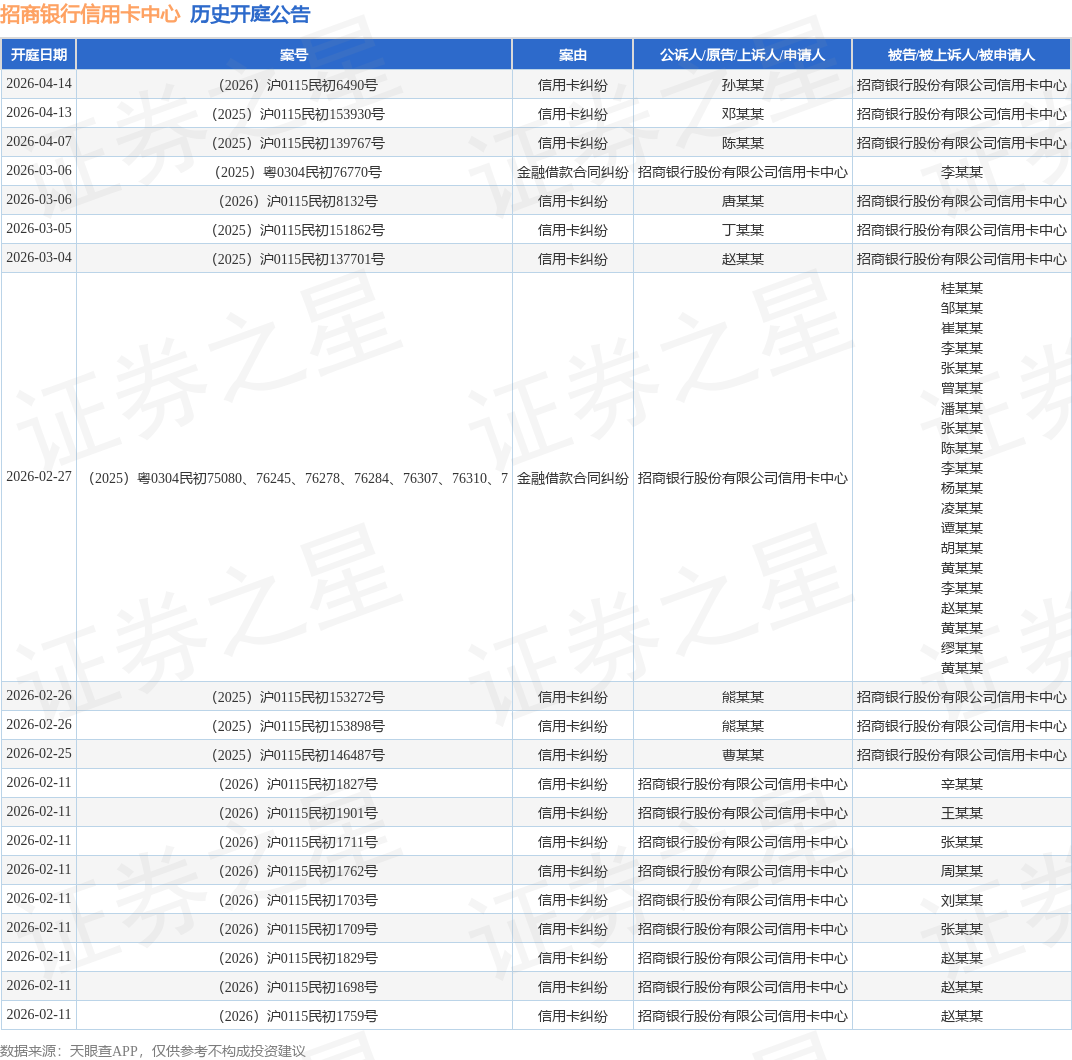The width and height of the screenshot is (1072, 1060).
Task: Select the heading 历史开庭公告
Action: 250,14
